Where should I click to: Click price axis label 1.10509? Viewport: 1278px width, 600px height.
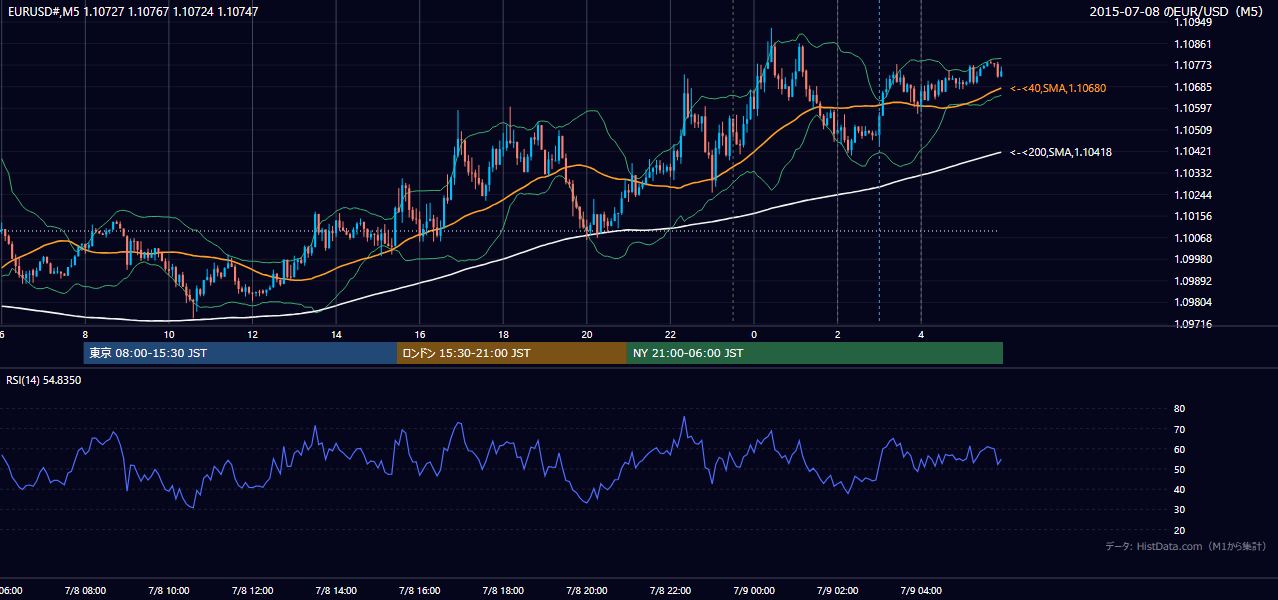click(x=1192, y=130)
